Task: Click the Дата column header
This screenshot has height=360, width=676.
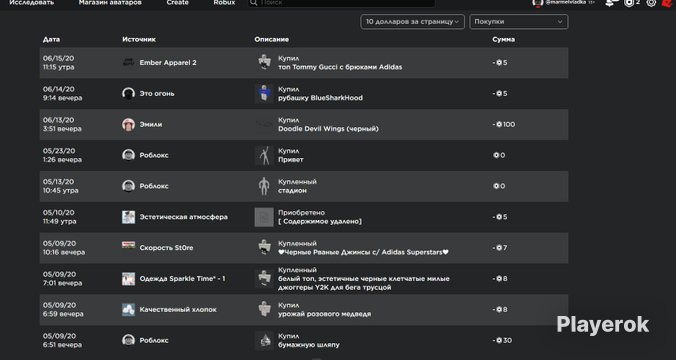Action: 51,39
